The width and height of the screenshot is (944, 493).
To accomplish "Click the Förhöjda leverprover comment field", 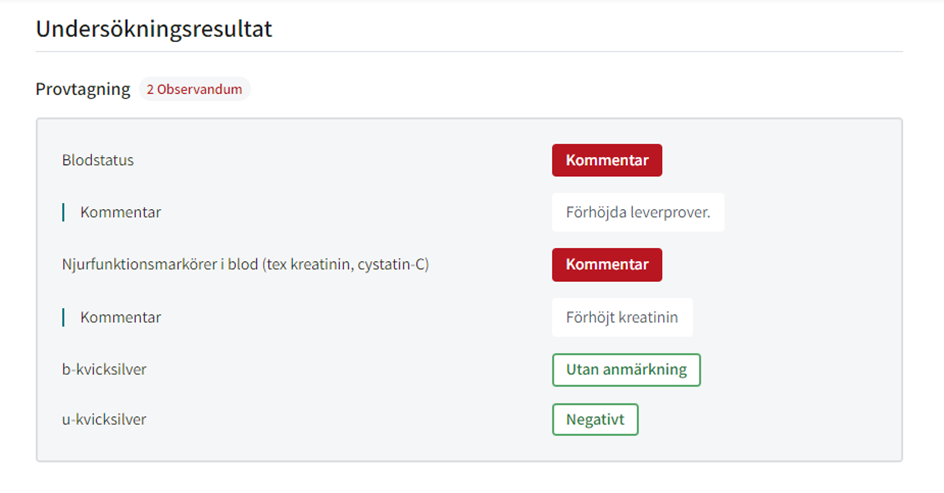I will click(638, 212).
